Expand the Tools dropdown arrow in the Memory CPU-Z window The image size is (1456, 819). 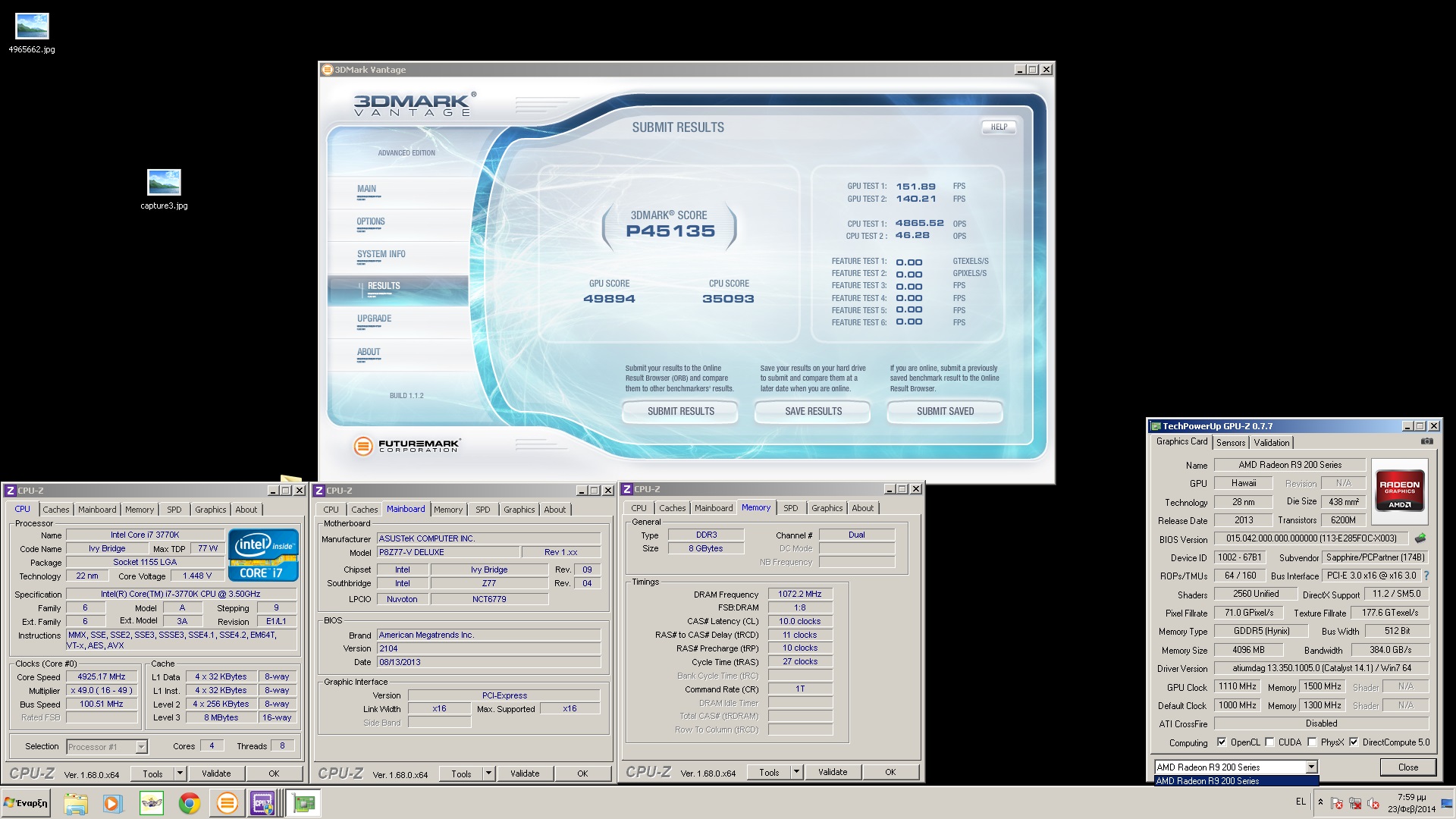[796, 772]
